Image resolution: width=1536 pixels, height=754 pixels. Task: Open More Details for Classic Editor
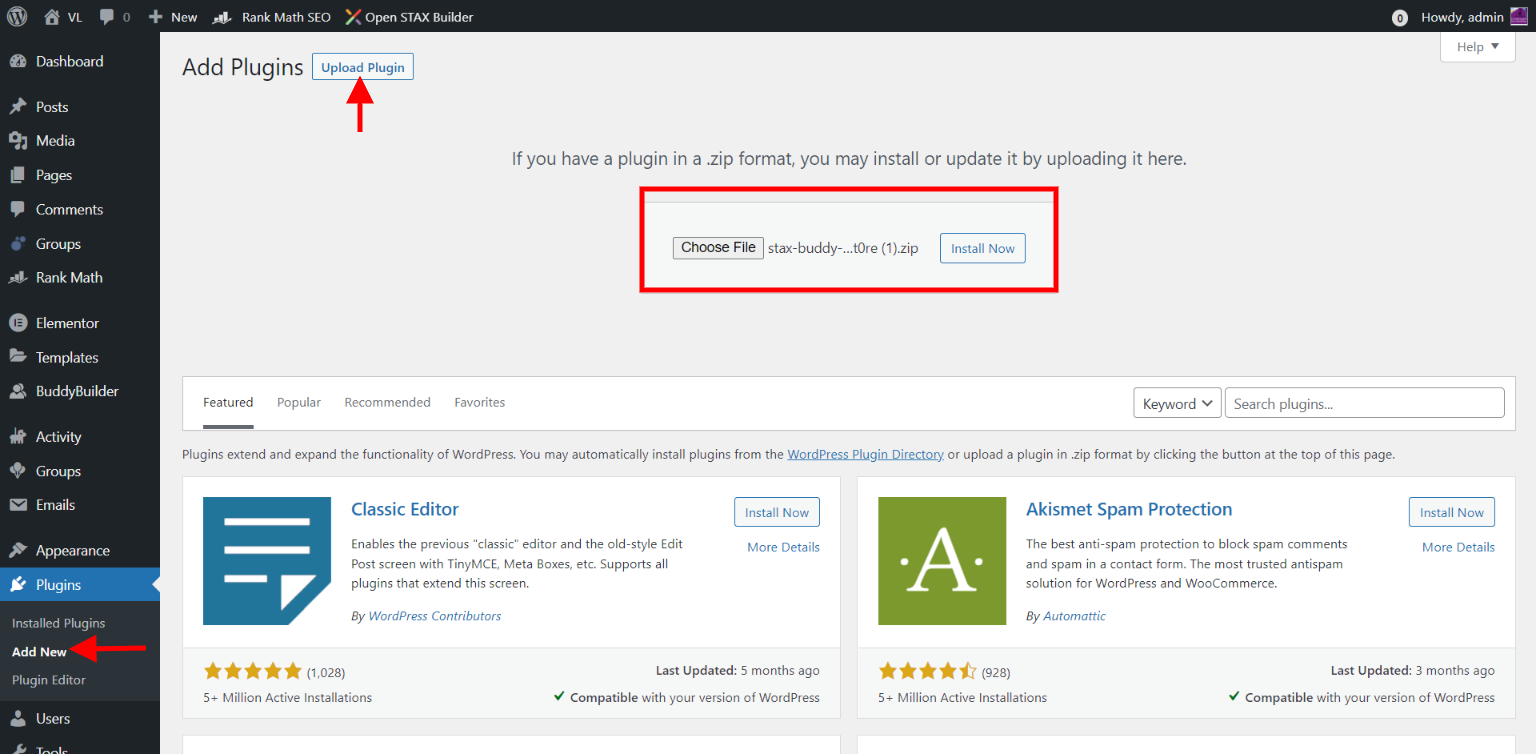click(x=784, y=547)
